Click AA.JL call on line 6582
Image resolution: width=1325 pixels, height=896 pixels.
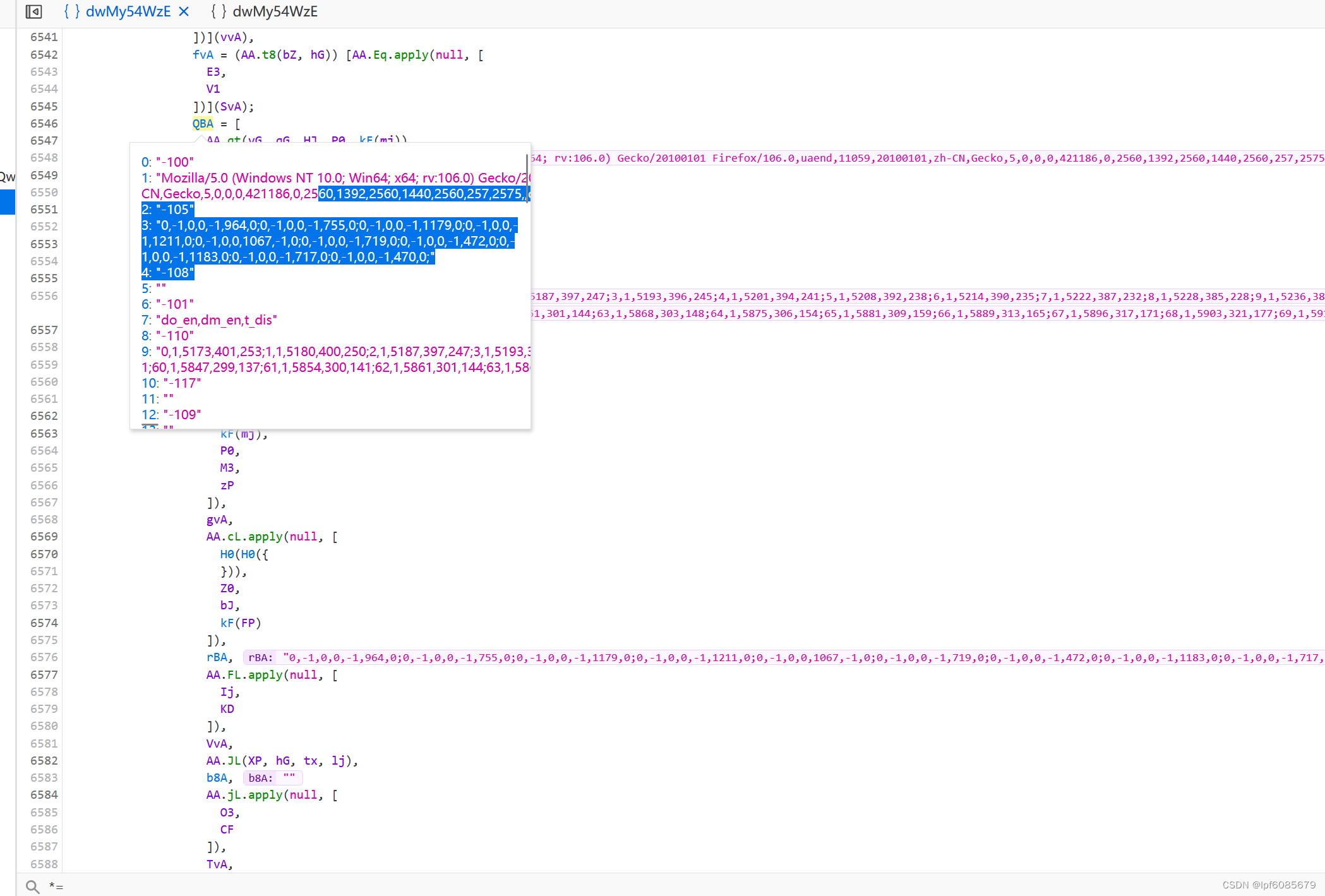pos(282,761)
